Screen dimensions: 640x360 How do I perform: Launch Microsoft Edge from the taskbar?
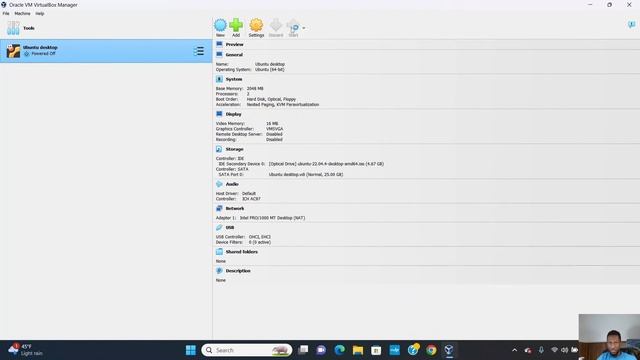tap(340, 350)
